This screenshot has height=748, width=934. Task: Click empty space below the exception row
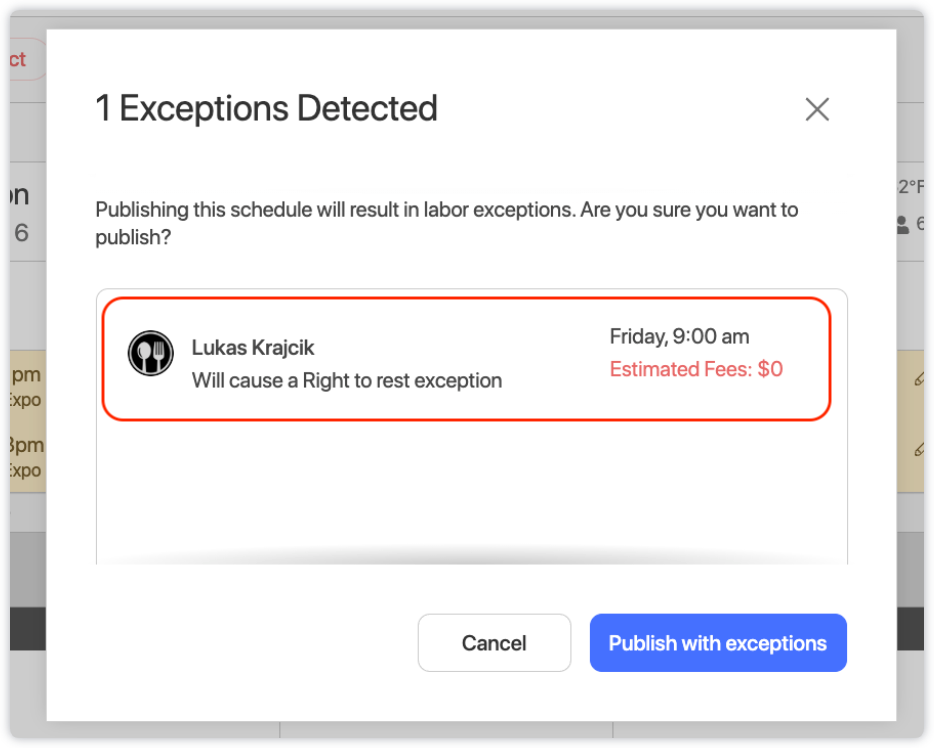471,490
